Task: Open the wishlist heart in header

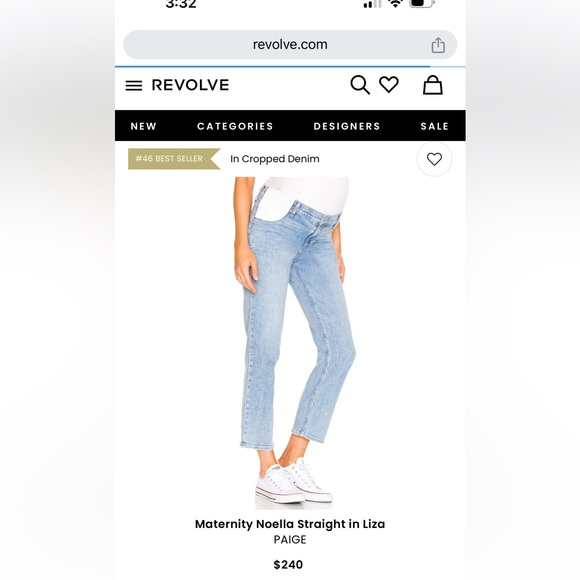Action: point(389,85)
